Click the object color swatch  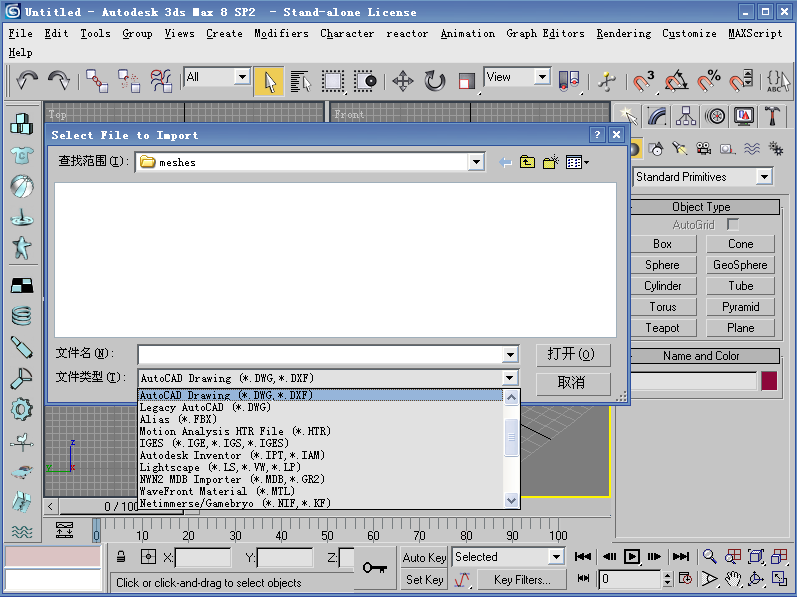769,381
